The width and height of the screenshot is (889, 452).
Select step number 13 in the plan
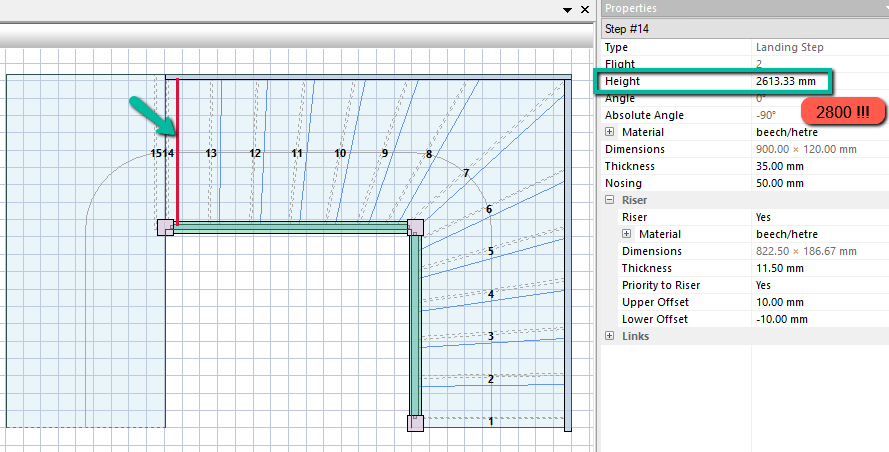(x=211, y=153)
